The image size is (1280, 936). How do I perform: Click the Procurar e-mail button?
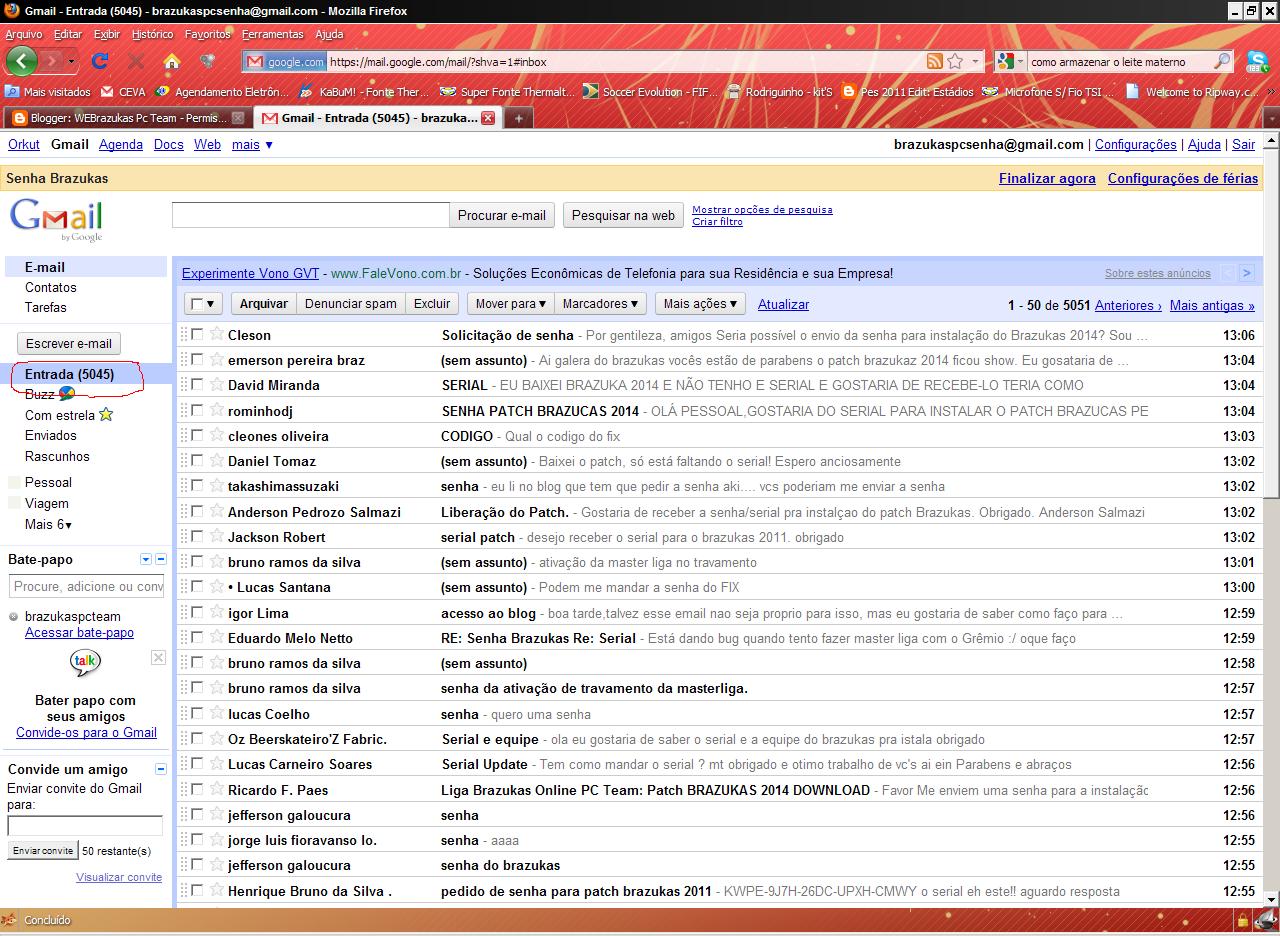pyautogui.click(x=502, y=215)
